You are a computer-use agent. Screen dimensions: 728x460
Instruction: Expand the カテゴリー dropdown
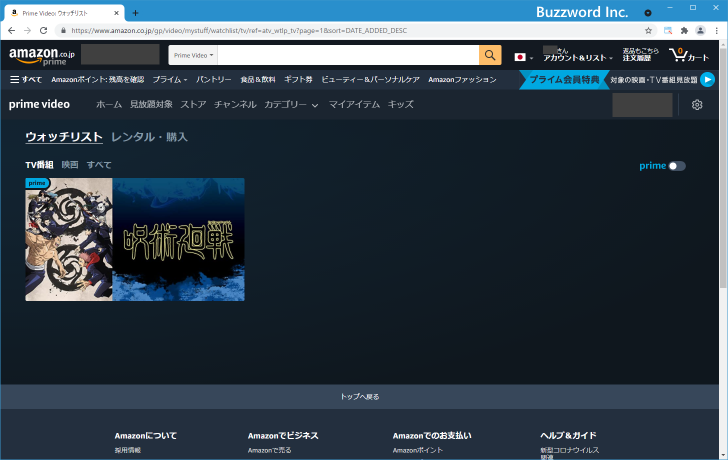[291, 105]
